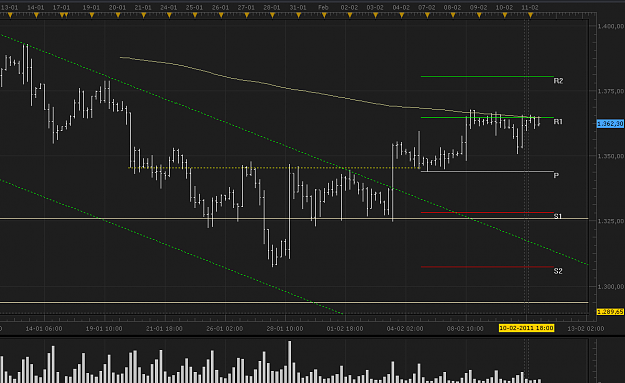Select the green R2 pivot line
The image size is (625, 383).
pyautogui.click(x=487, y=77)
